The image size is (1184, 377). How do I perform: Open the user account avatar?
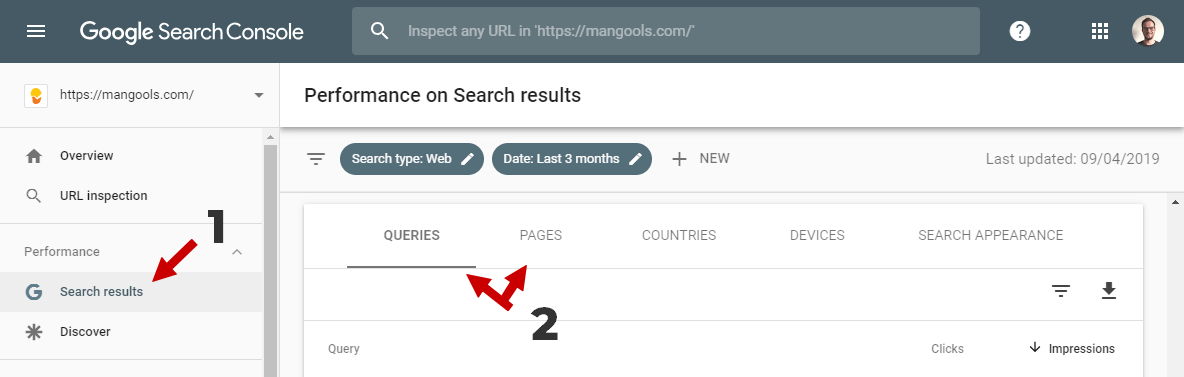[x=1148, y=31]
